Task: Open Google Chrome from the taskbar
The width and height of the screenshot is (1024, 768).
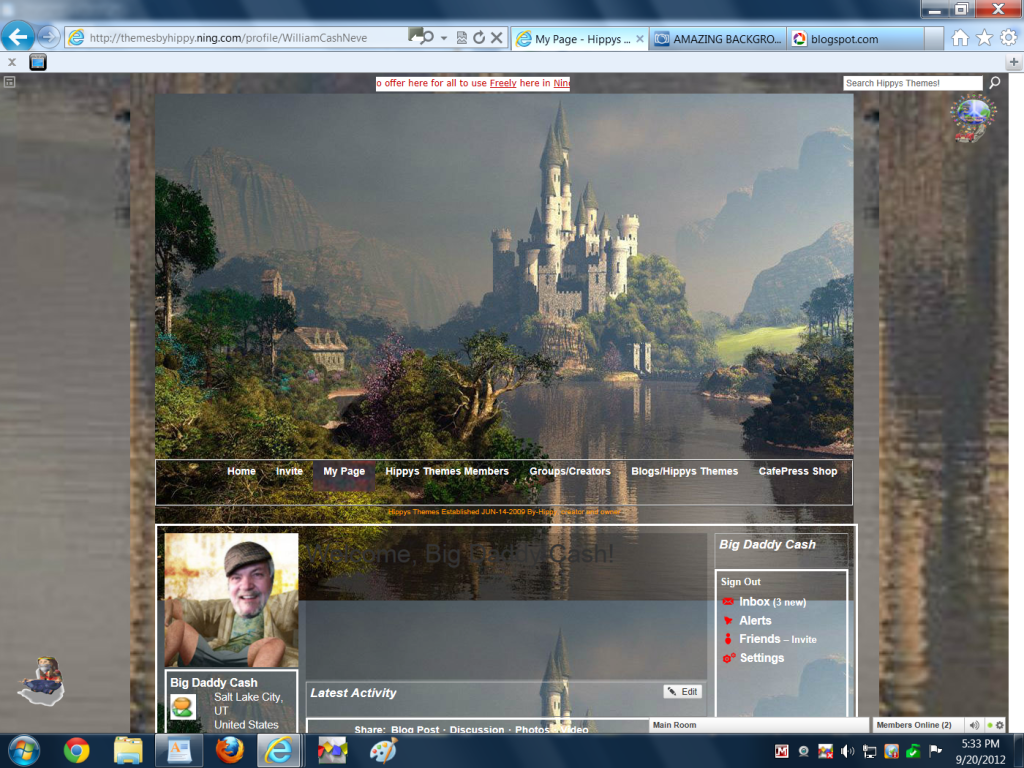Action: pos(77,750)
